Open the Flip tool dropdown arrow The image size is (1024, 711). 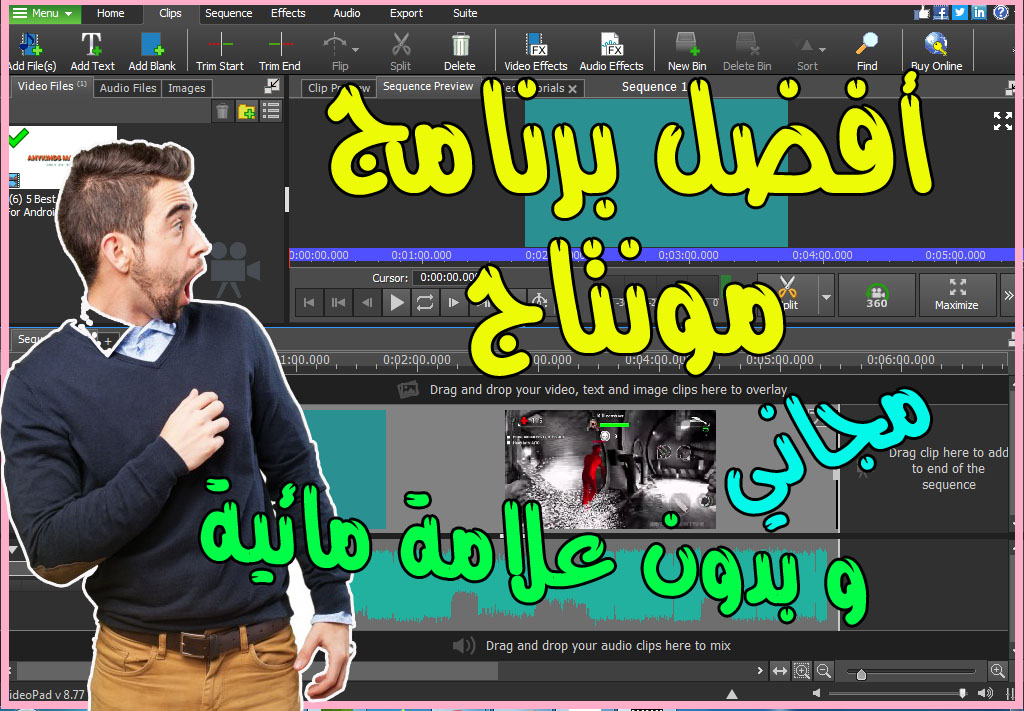[x=356, y=49]
